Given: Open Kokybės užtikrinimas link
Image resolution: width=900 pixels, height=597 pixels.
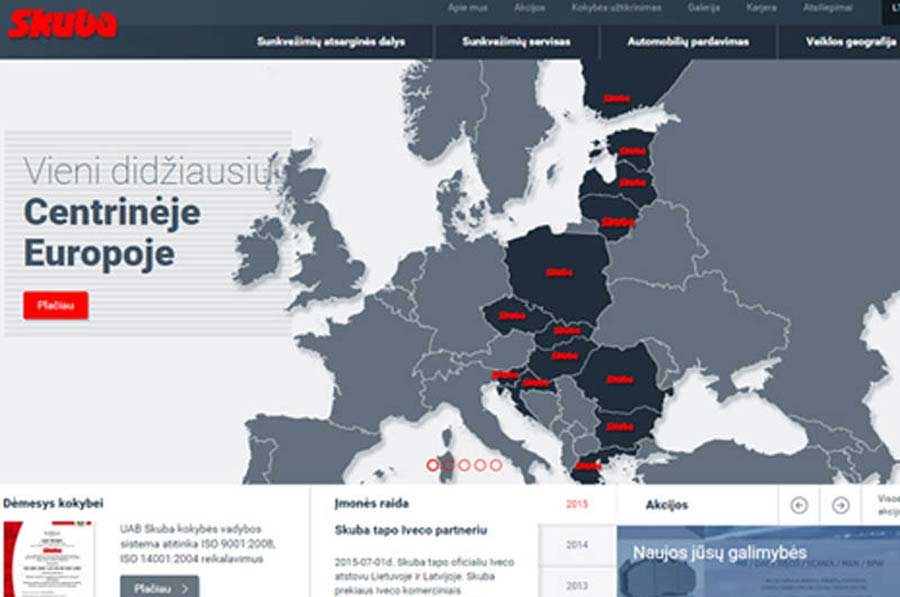Looking at the screenshot, I should coord(616,7).
